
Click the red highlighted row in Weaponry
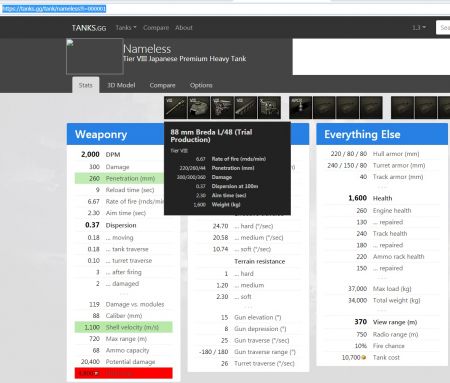(x=124, y=373)
